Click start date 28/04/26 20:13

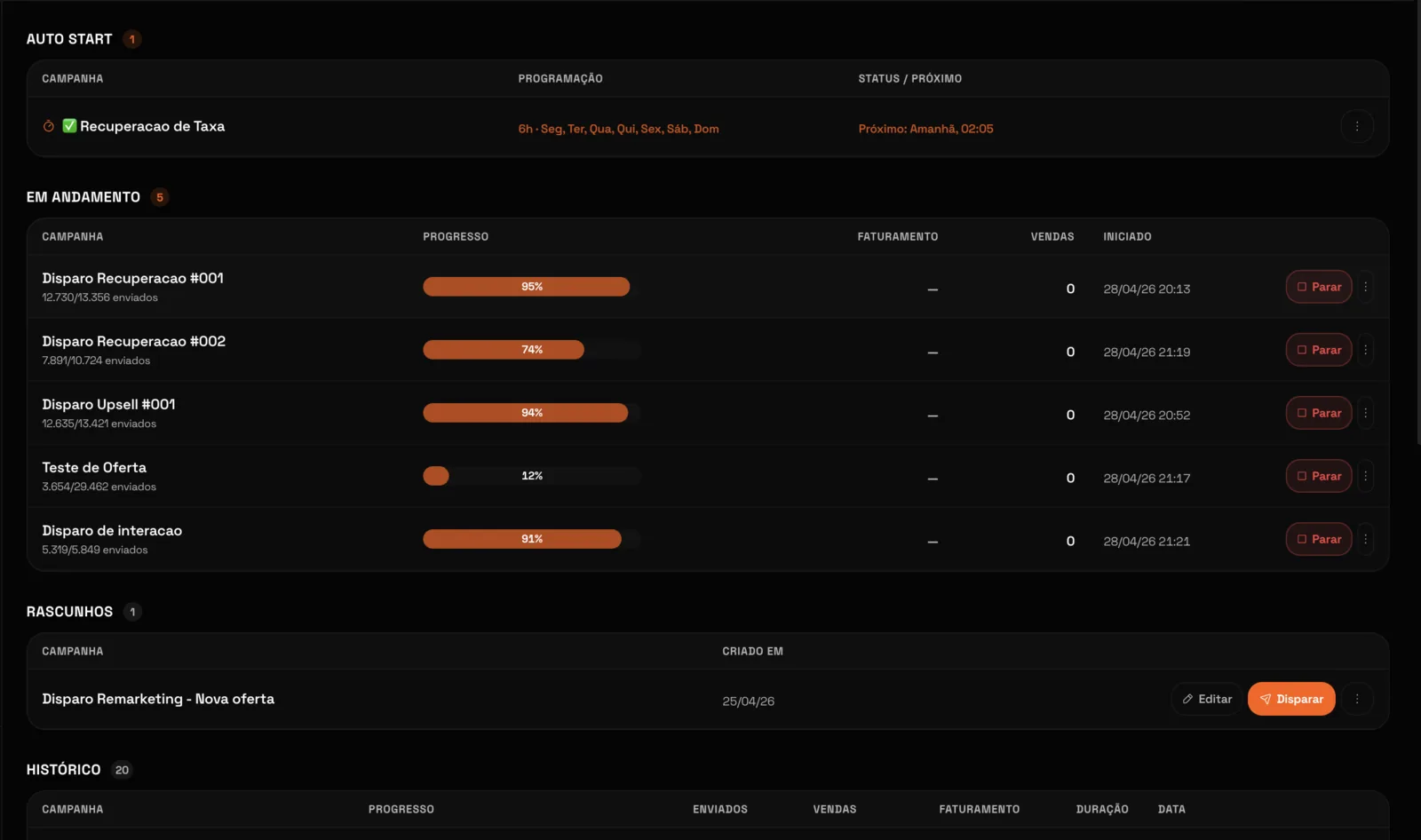(1147, 289)
